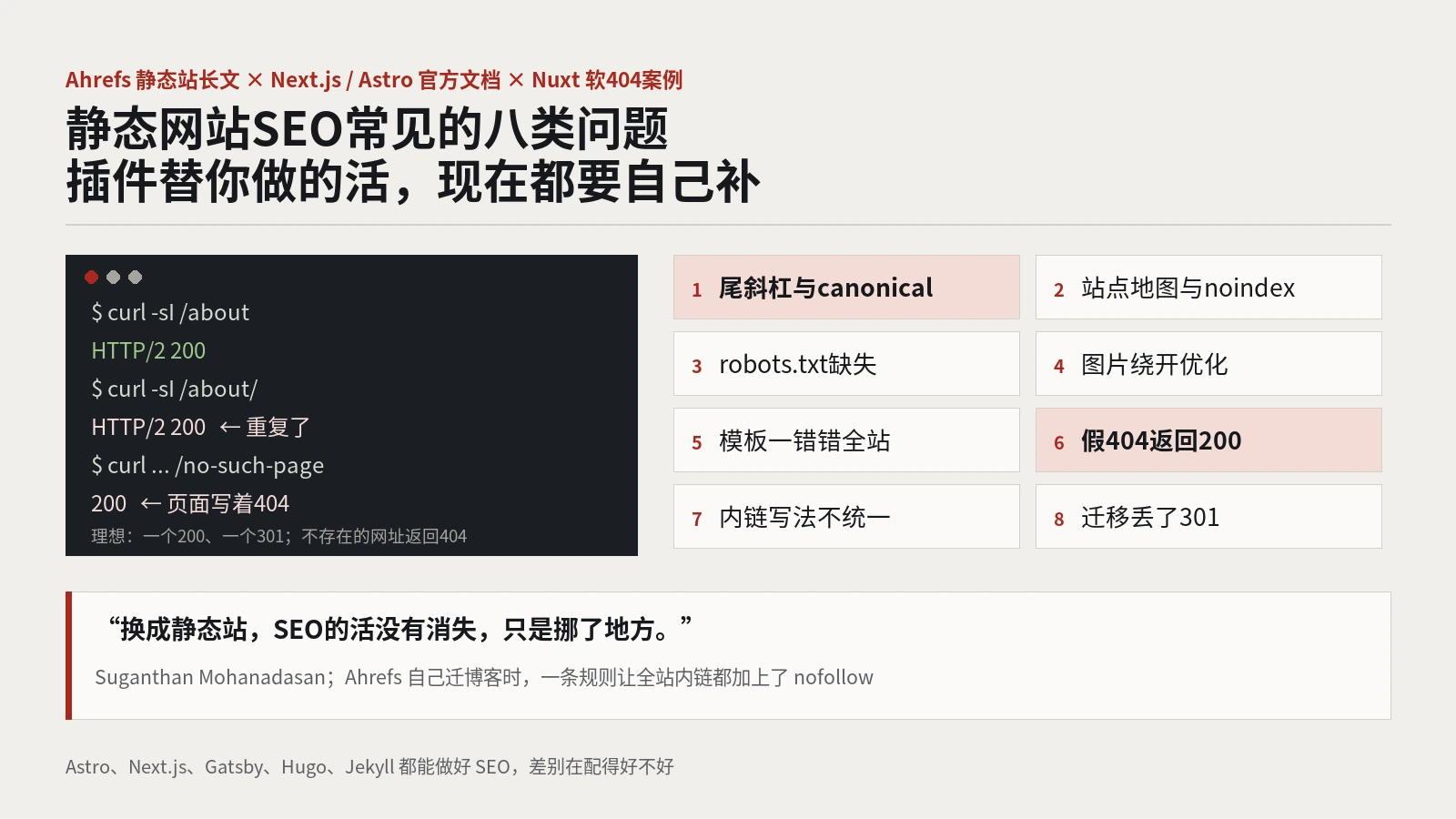Image resolution: width=1456 pixels, height=819 pixels.
Task: Select card 1 '尾斜杠与canonical'
Action: coord(846,288)
